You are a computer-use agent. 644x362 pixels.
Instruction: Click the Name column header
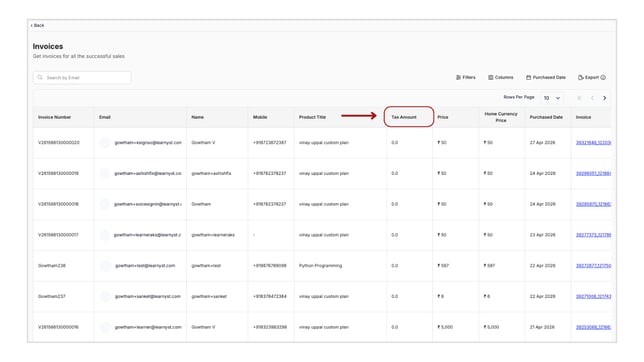tap(198, 117)
